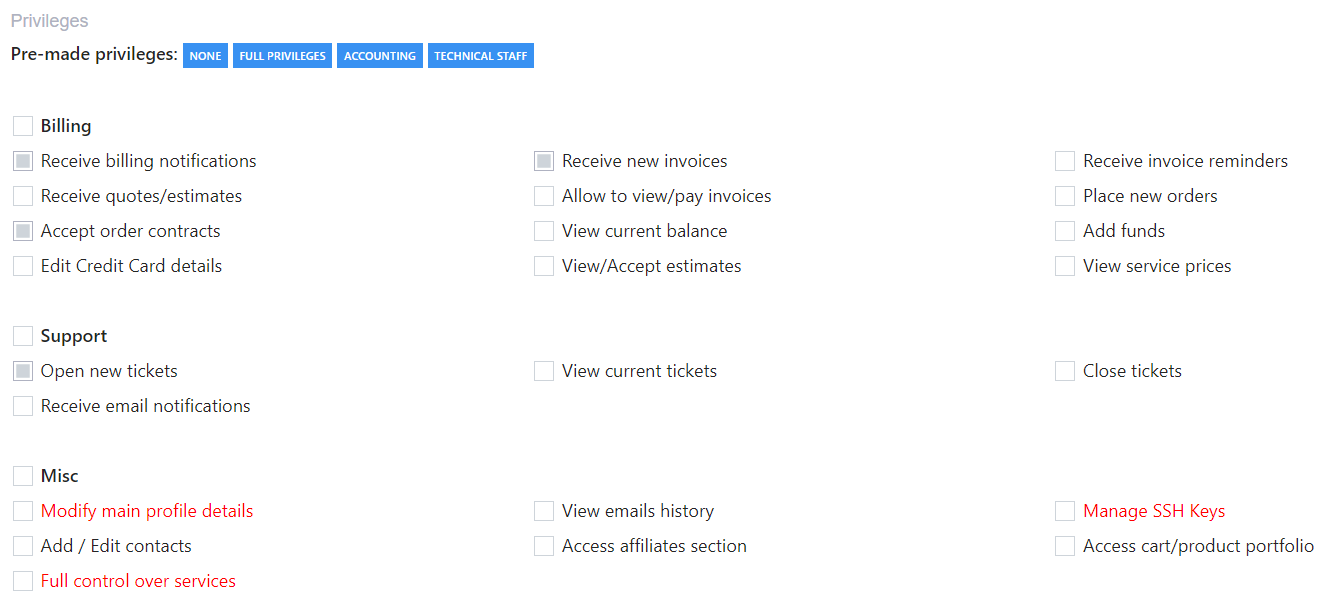
Task: Toggle the Billing group checkbox
Action: coord(23,126)
